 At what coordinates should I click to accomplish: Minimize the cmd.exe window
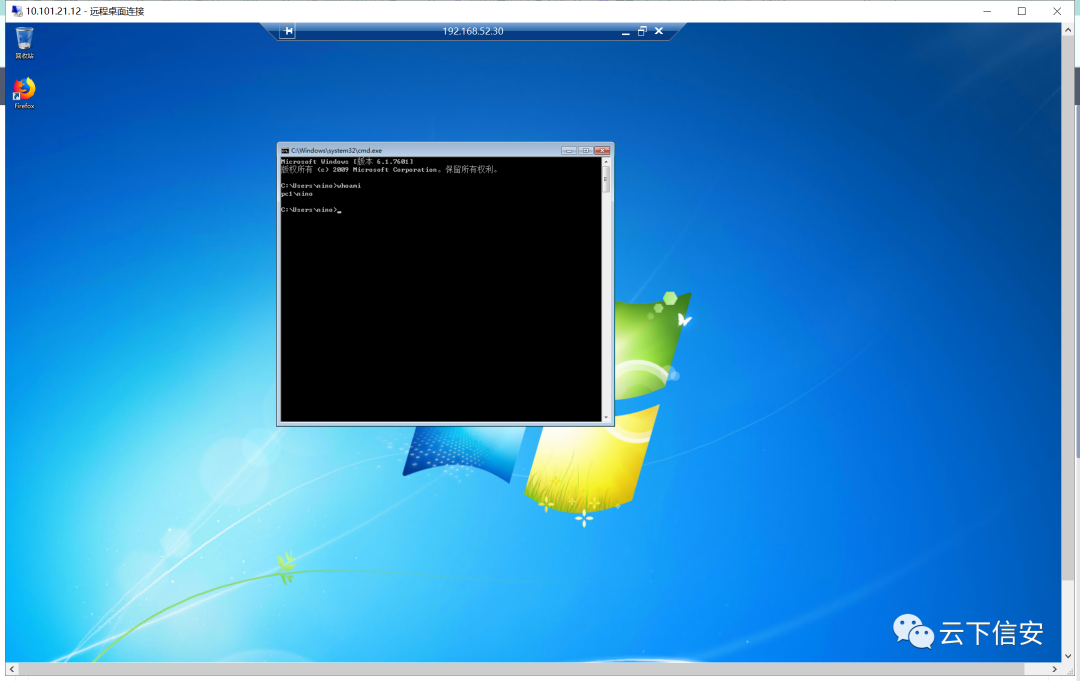(569, 150)
